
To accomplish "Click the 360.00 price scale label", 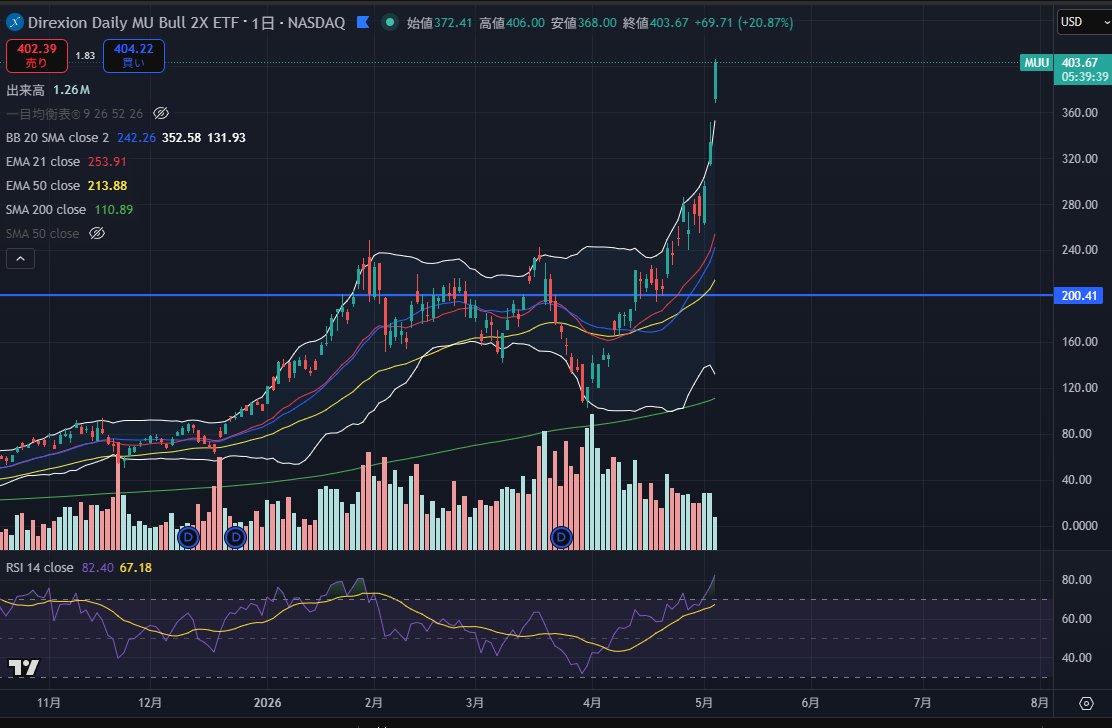I will tap(1079, 113).
